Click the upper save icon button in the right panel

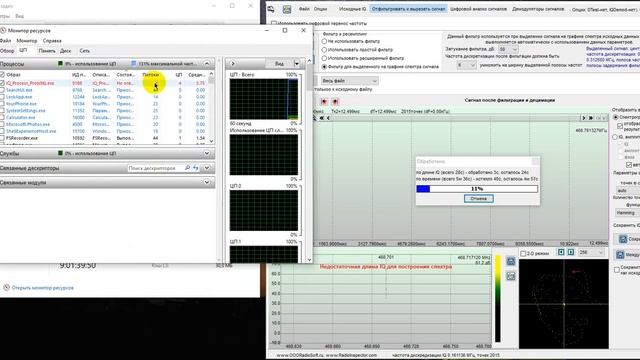point(623,239)
